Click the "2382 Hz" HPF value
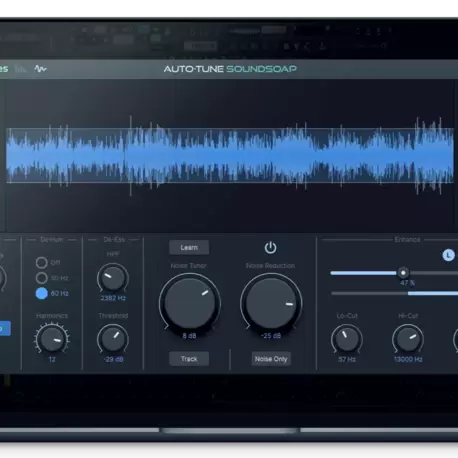This screenshot has width=458, height=458. 113,298
